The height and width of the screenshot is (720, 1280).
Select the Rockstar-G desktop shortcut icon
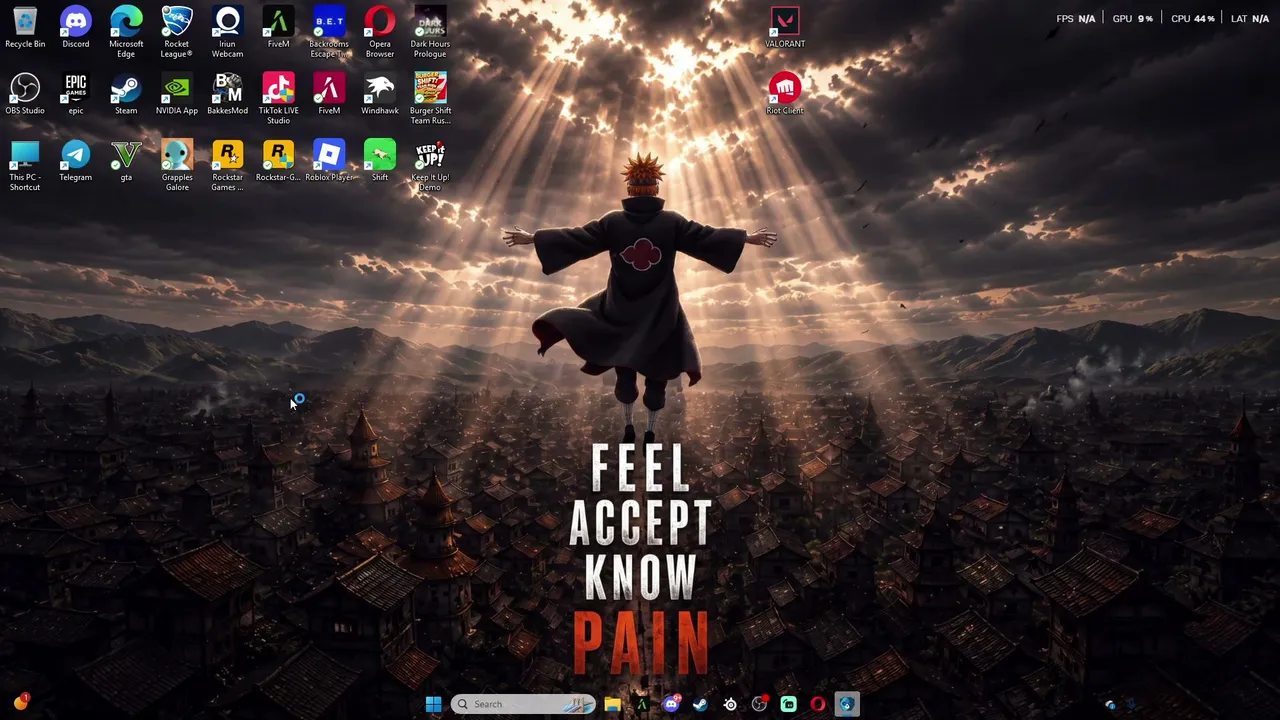pos(278,161)
